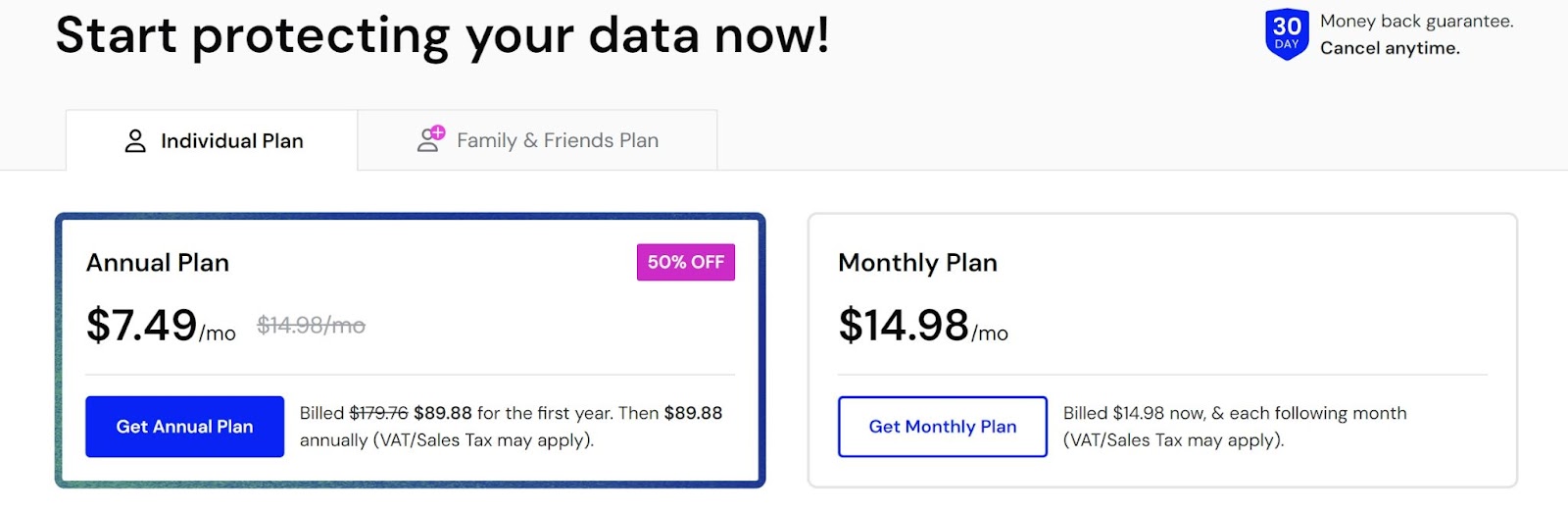Select the Monthly Plan card heading
This screenshot has height=512, width=1568.
click(917, 263)
